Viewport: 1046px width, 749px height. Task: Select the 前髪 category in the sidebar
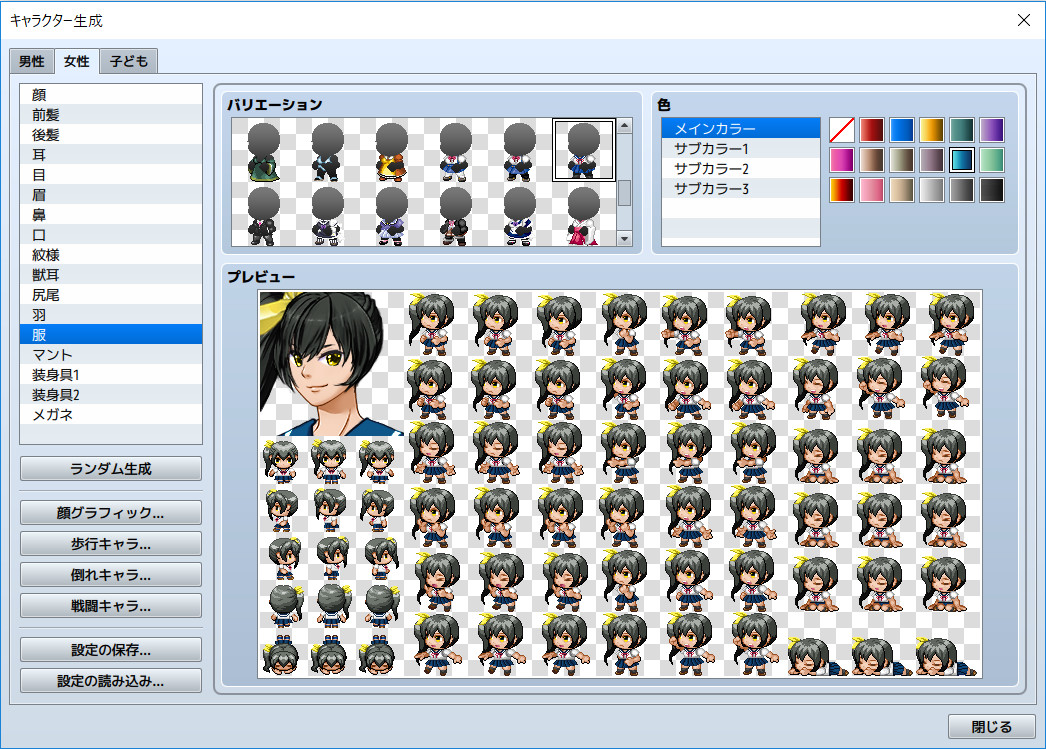[110, 114]
